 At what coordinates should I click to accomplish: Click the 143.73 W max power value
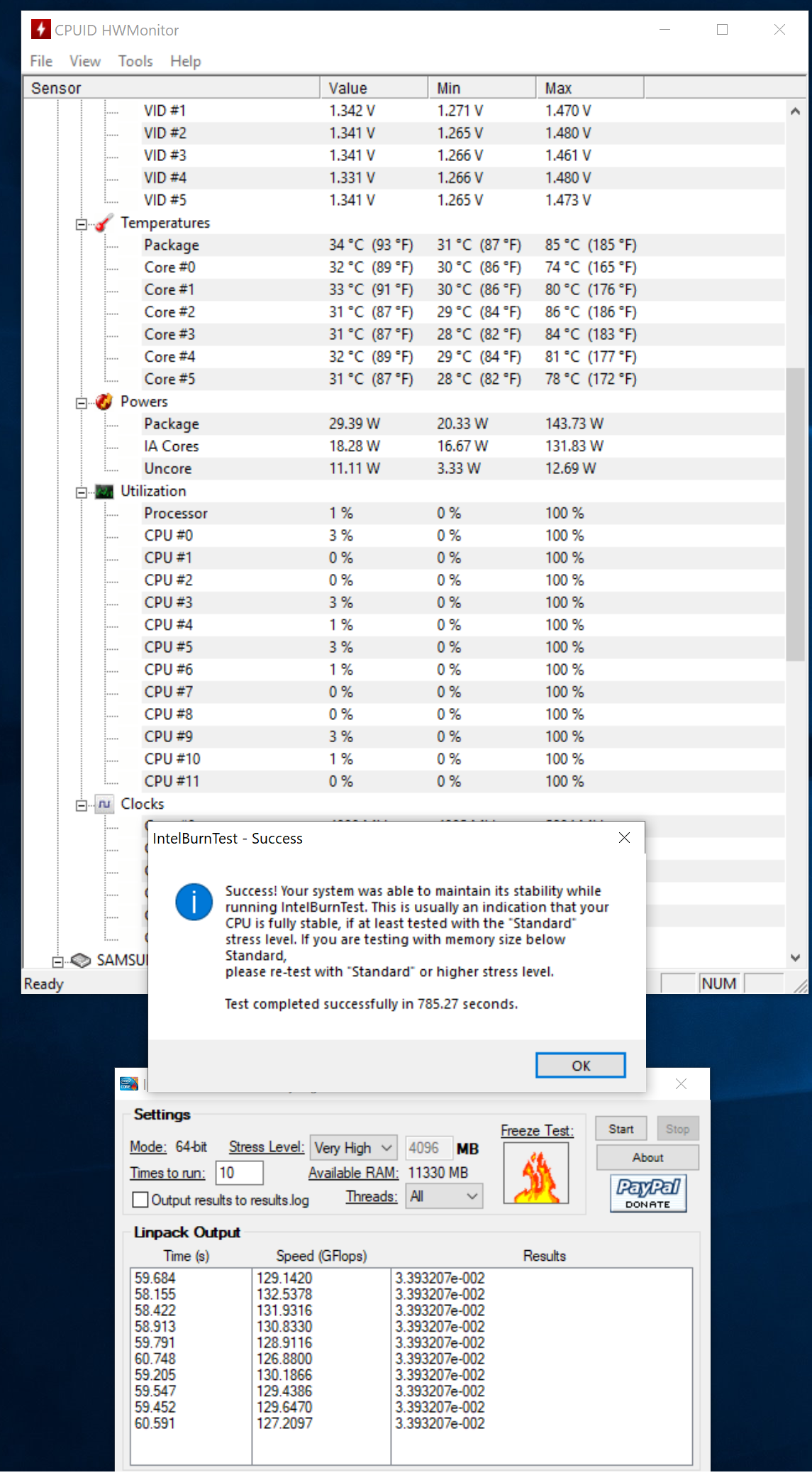[574, 424]
